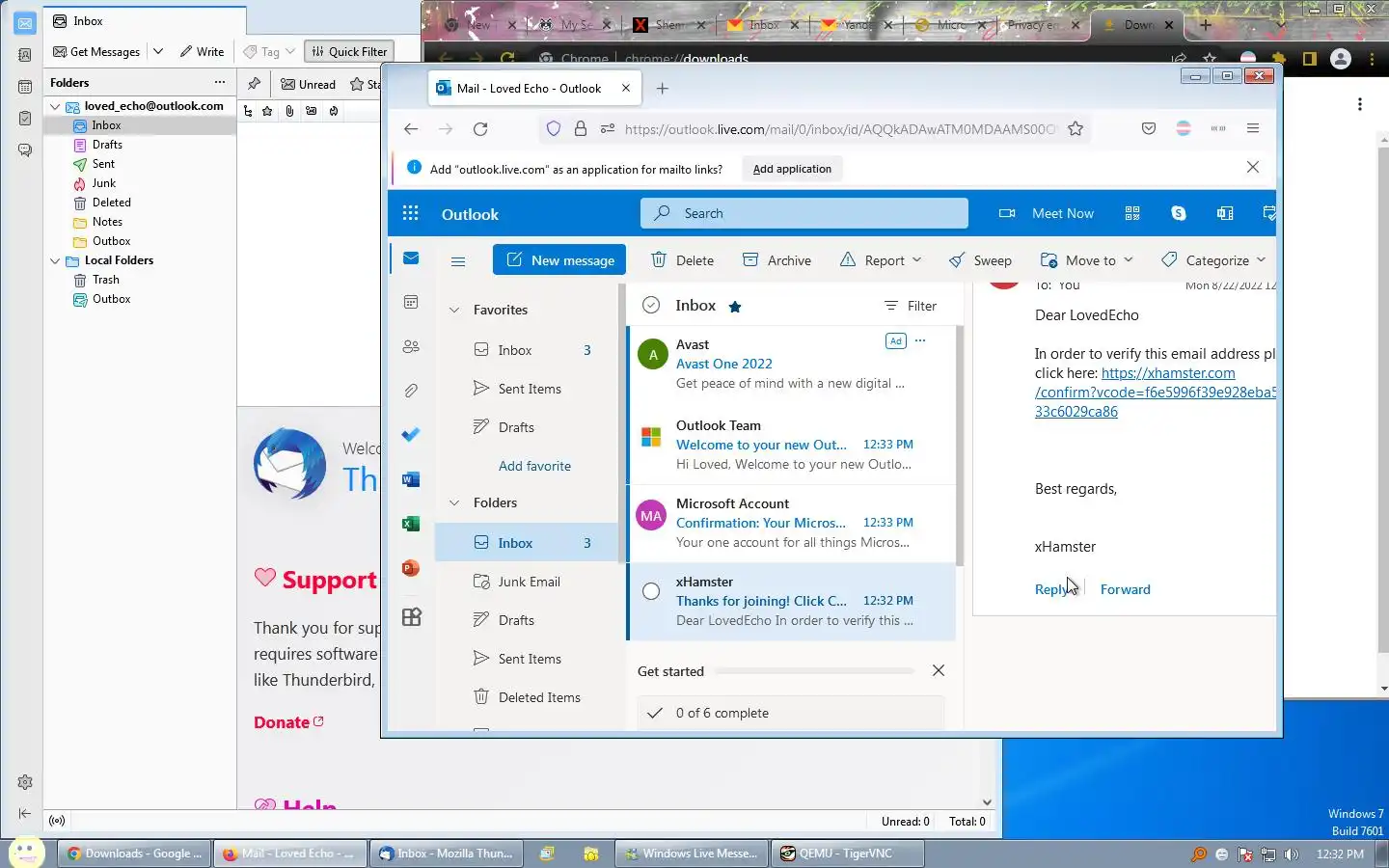The height and width of the screenshot is (868, 1389).
Task: Open the xhamster.com confirmation link
Action: click(1155, 393)
